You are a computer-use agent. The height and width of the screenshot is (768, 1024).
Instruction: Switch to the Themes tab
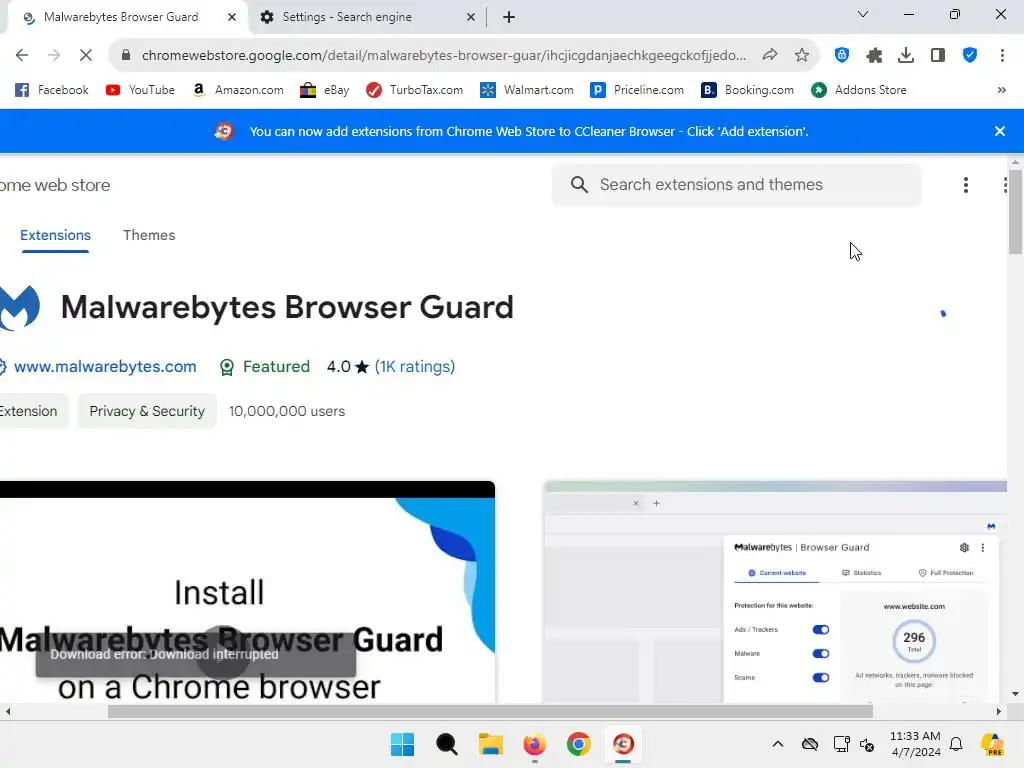coord(149,235)
